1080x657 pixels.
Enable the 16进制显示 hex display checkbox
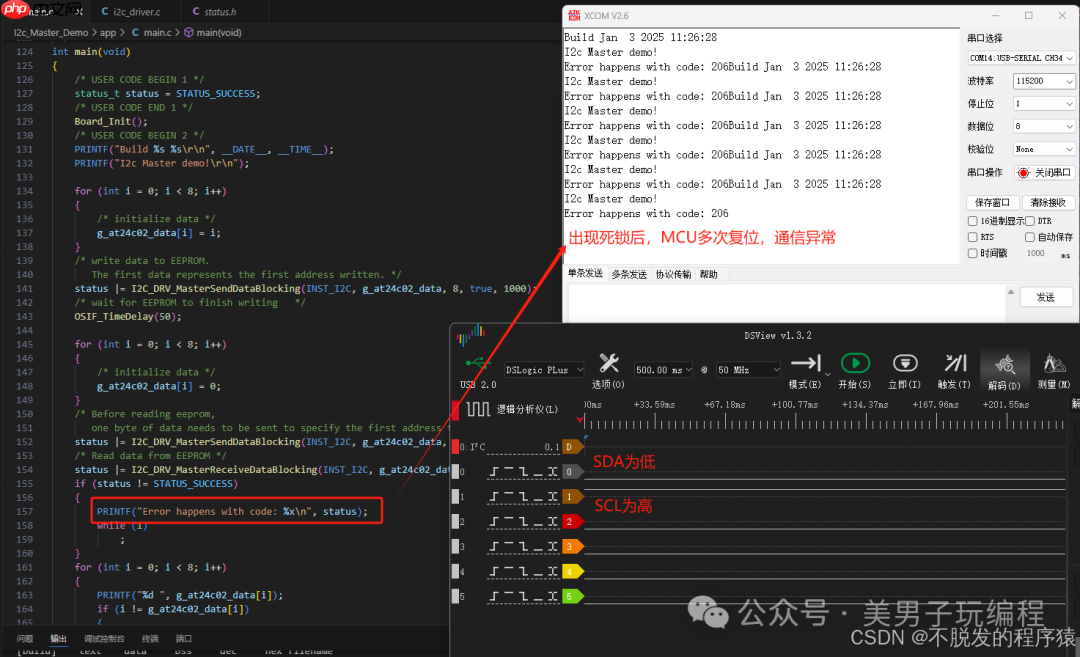973,221
